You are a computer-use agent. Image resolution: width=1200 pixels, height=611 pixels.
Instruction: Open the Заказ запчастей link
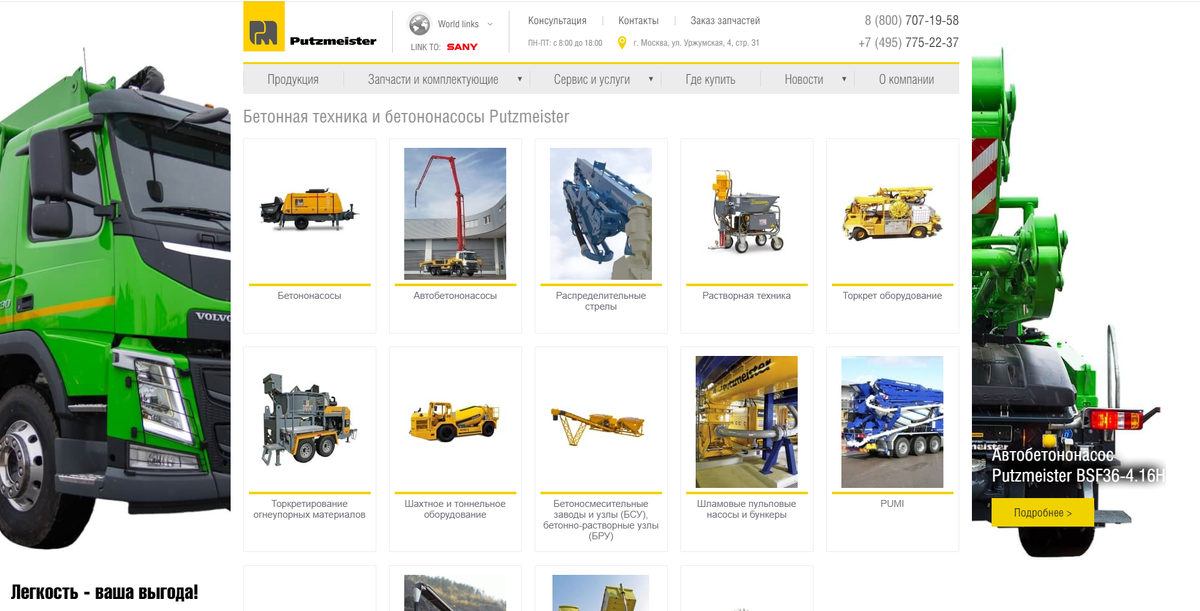[725, 21]
